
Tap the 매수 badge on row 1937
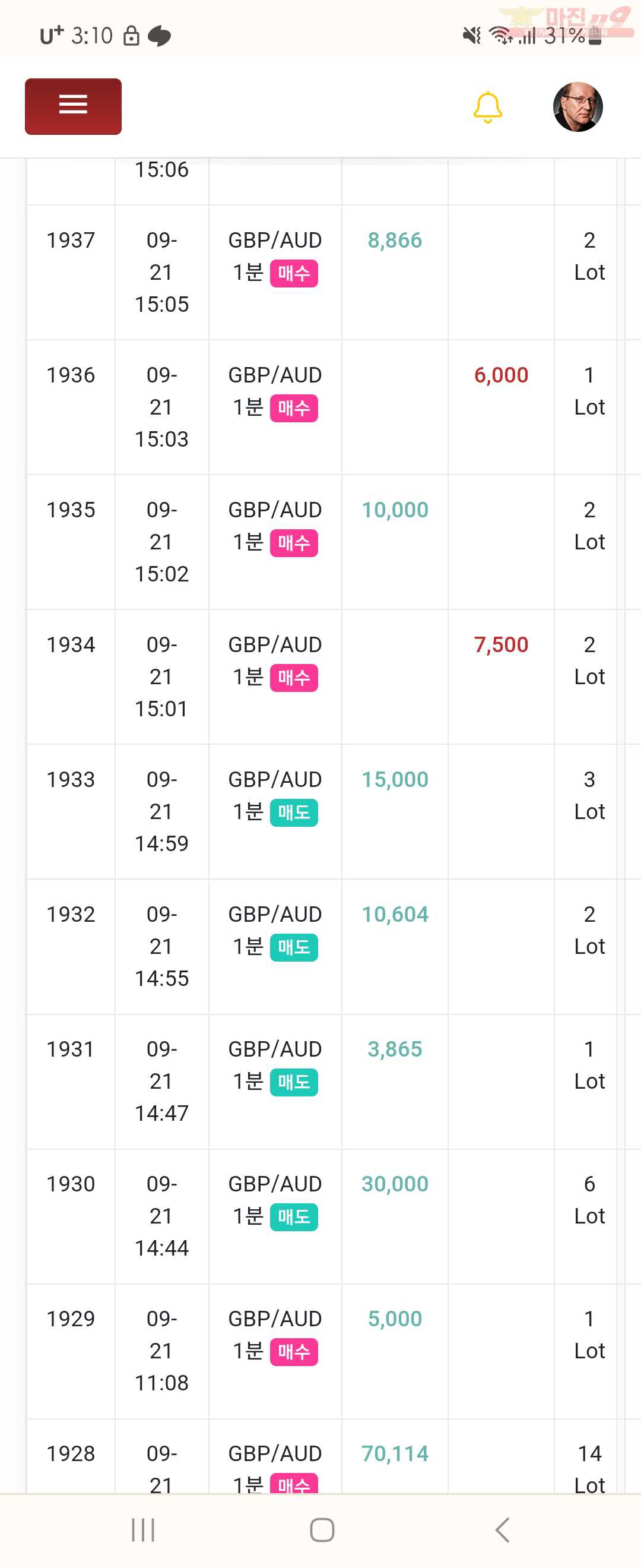point(294,273)
